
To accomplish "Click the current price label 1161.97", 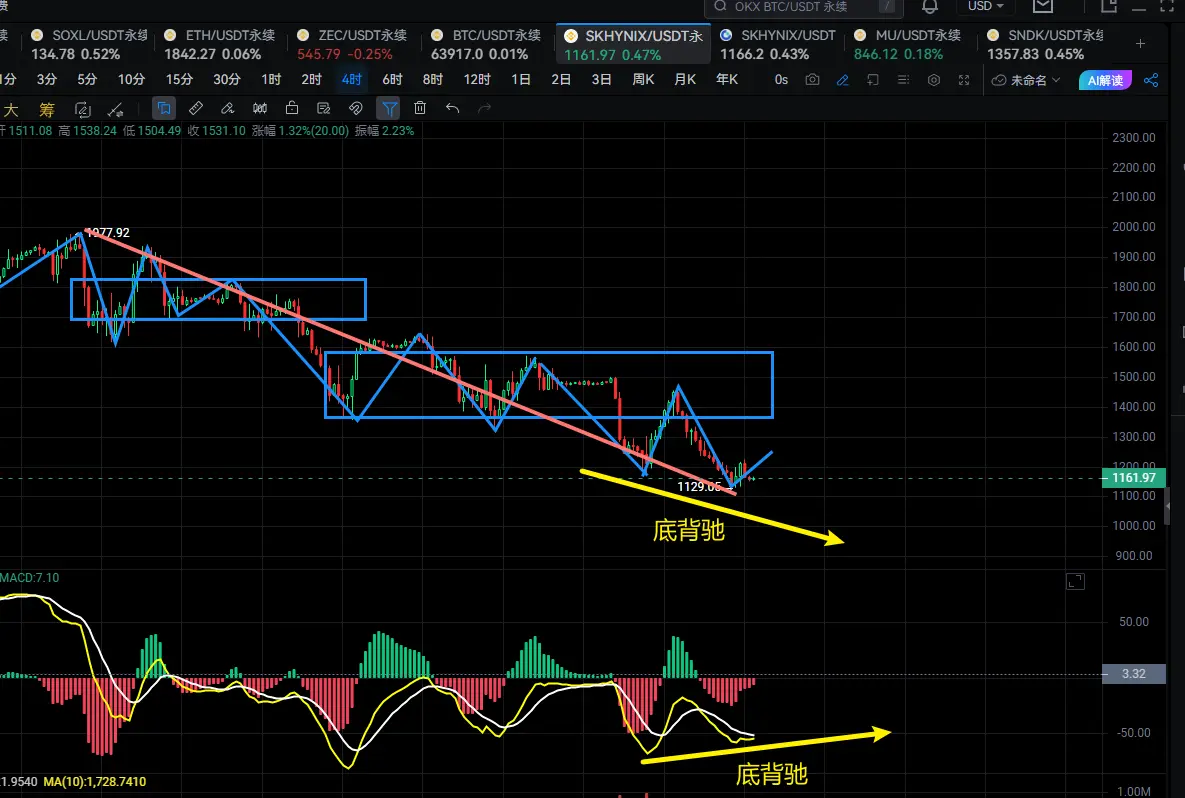I will coord(1134,478).
